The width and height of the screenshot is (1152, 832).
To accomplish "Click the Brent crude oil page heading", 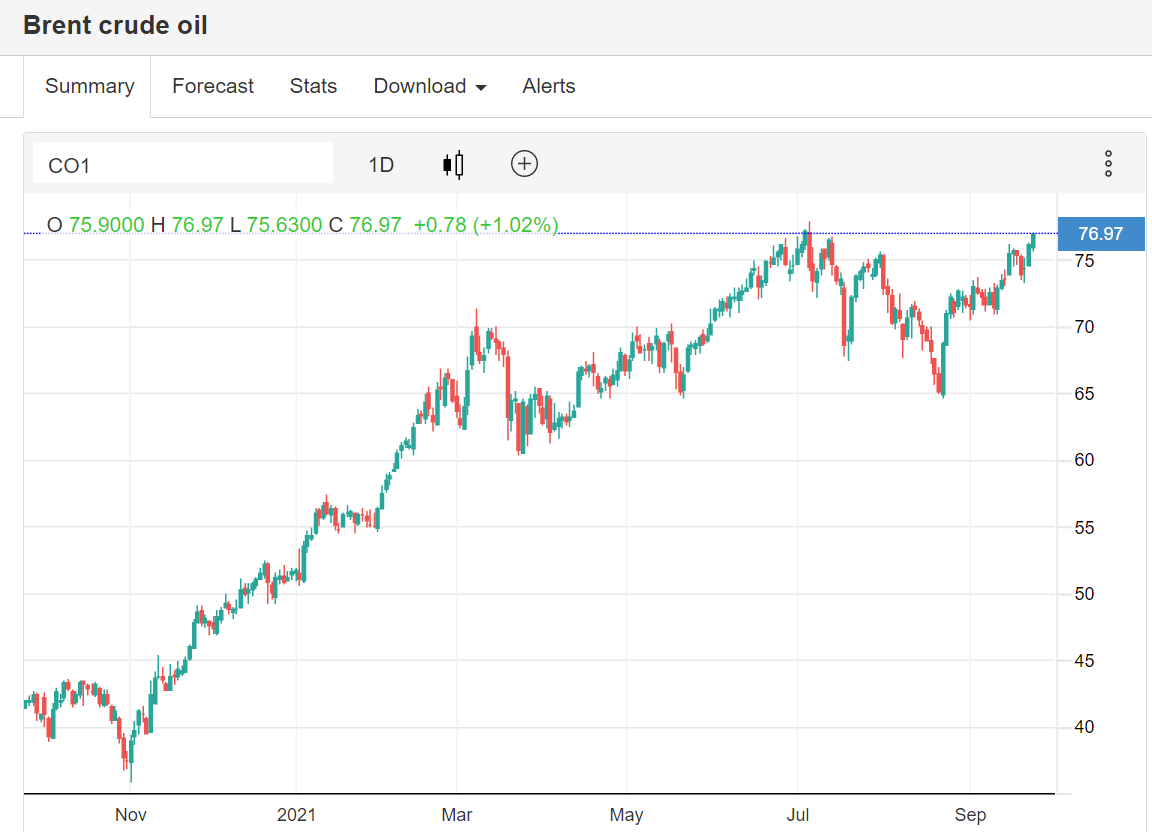I will (x=116, y=26).
